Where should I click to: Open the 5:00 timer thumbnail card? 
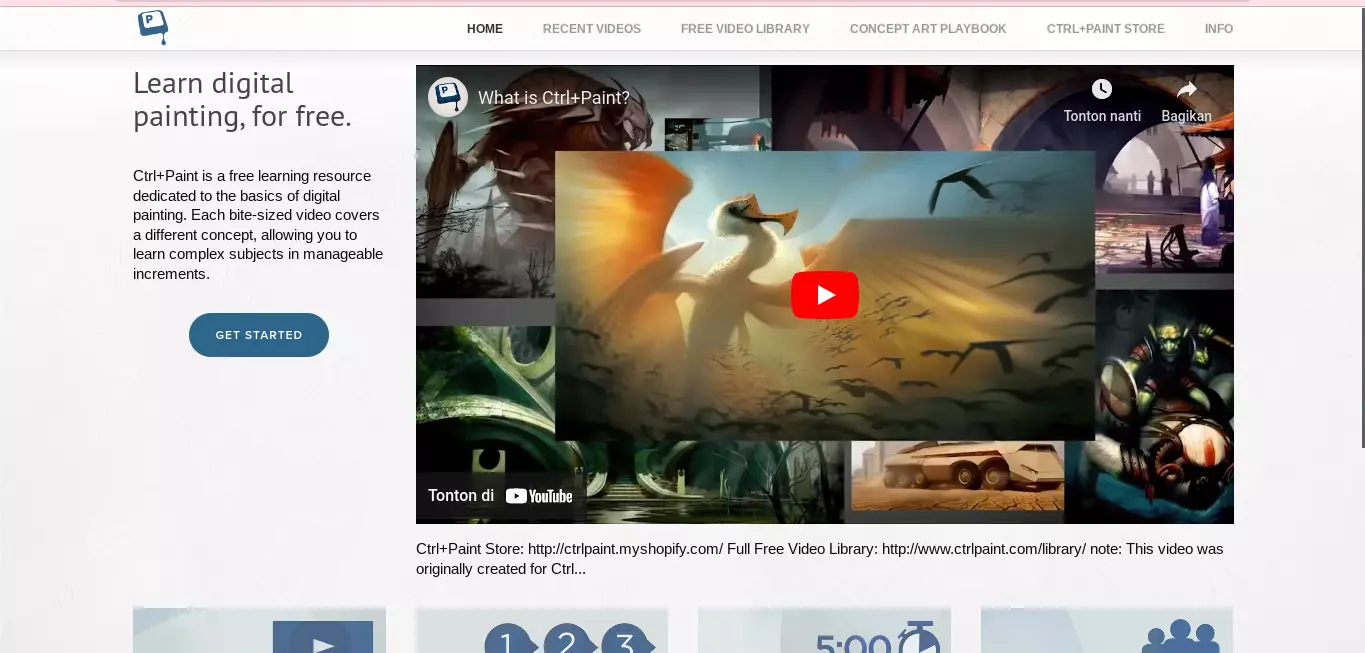click(x=824, y=630)
